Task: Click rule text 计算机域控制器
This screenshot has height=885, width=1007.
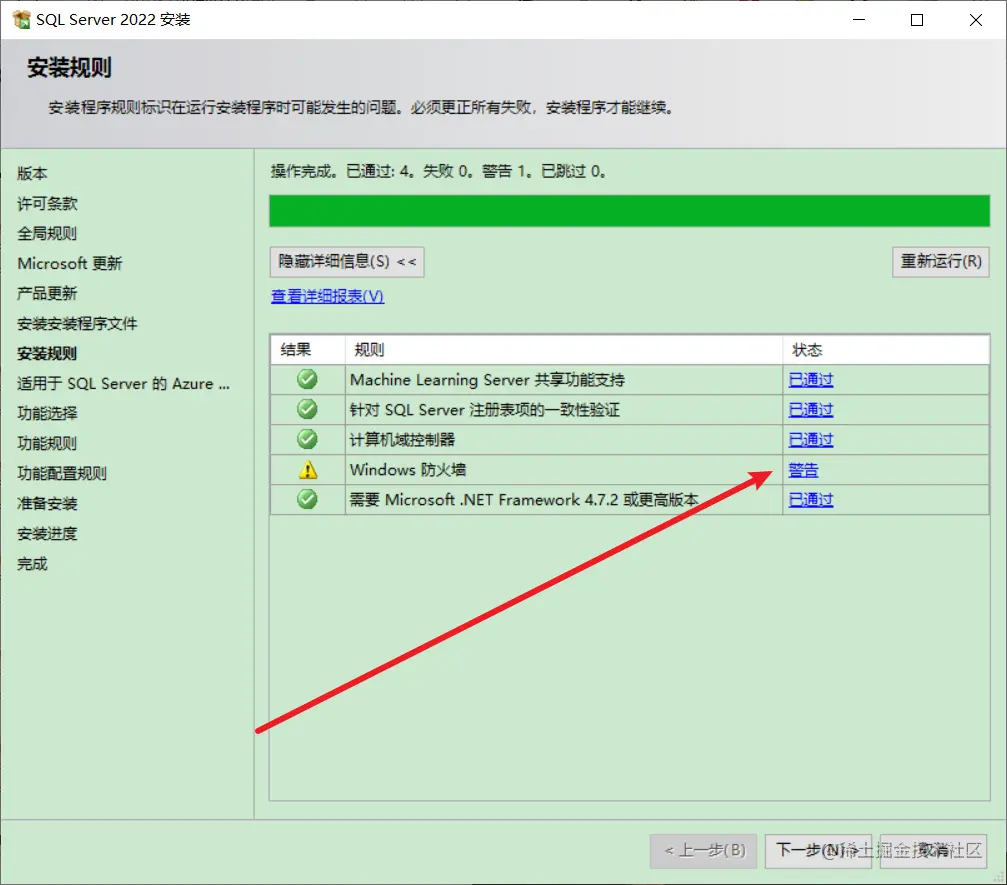Action: point(402,440)
